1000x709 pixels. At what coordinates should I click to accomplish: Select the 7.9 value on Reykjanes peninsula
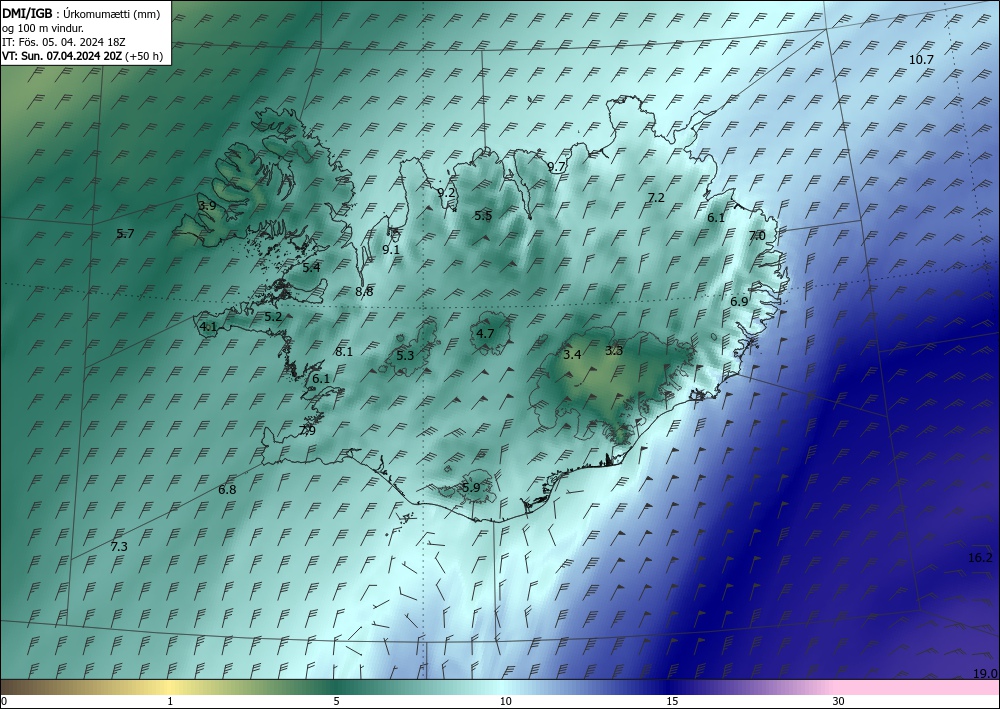pos(307,430)
